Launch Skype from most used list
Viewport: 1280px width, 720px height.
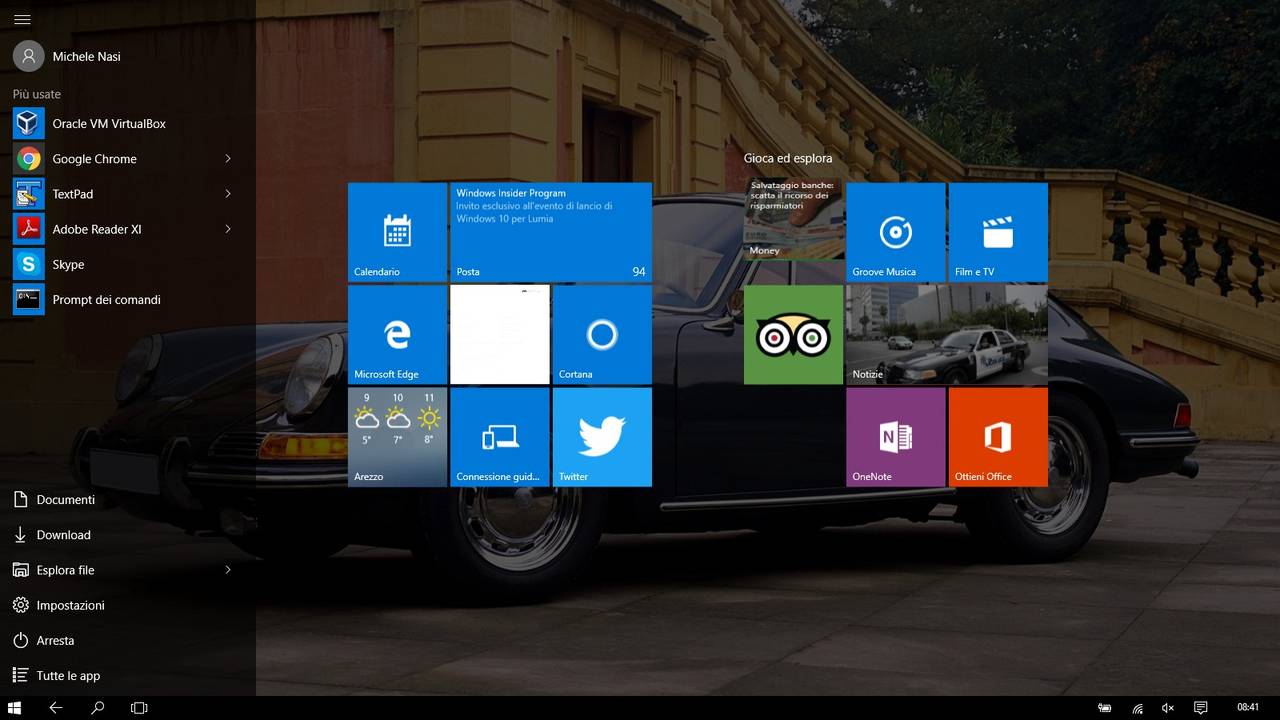(68, 265)
